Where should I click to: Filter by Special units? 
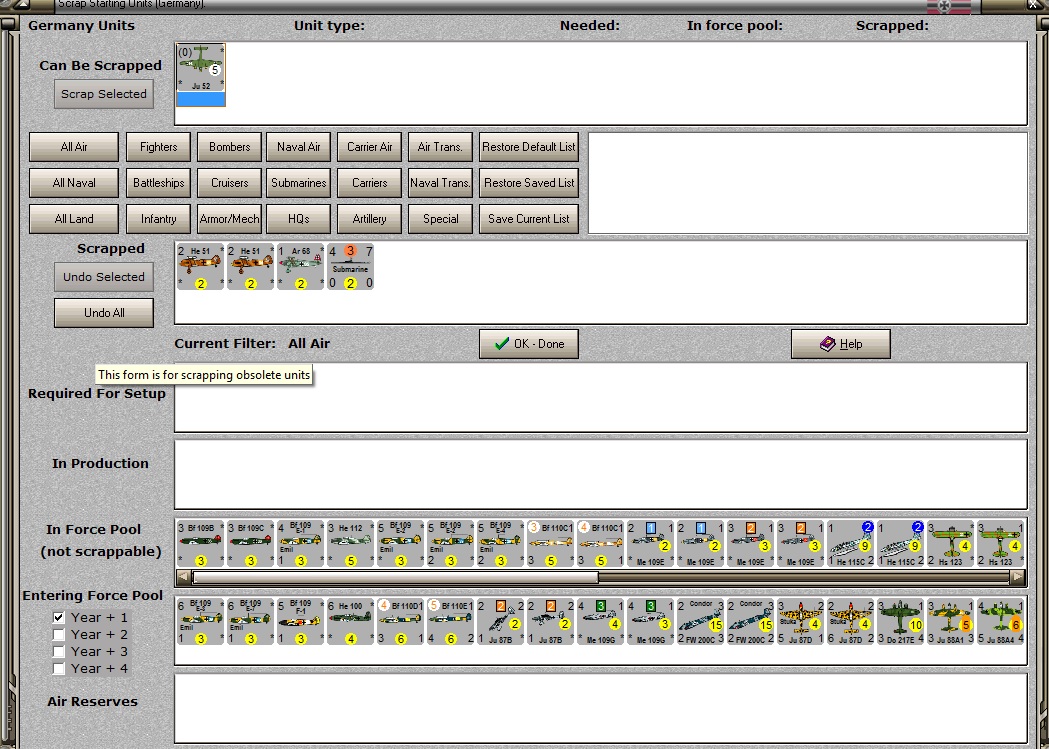coord(440,219)
